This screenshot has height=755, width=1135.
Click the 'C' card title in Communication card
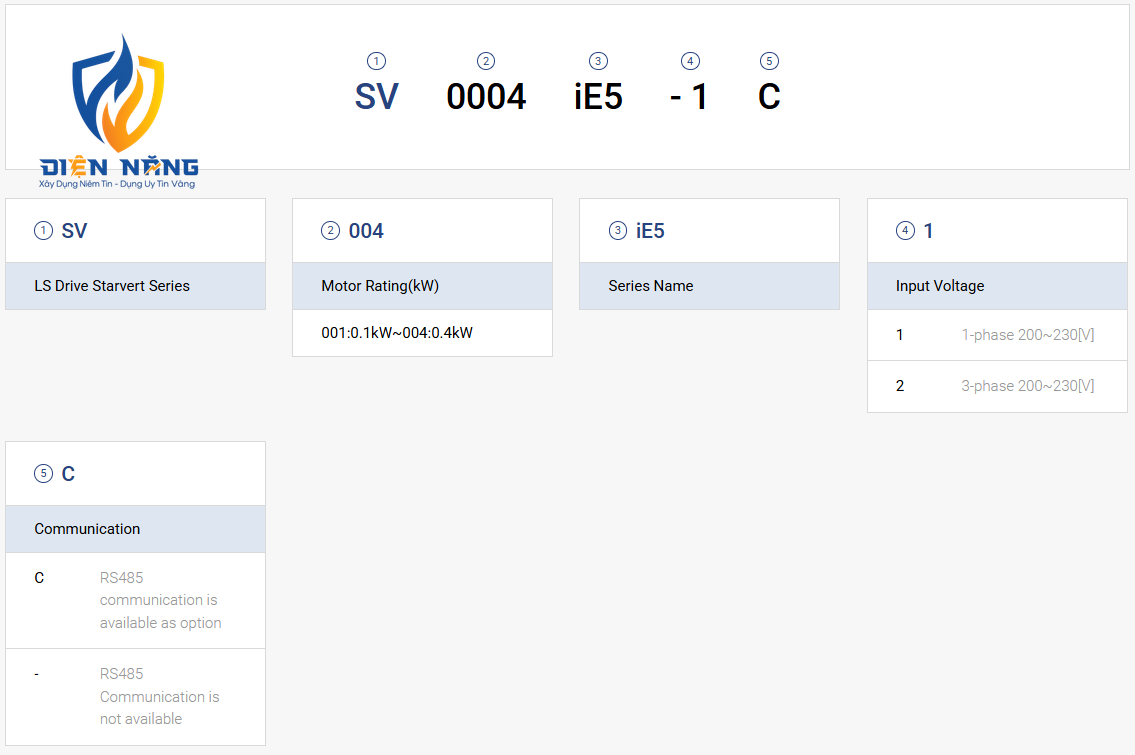68,474
